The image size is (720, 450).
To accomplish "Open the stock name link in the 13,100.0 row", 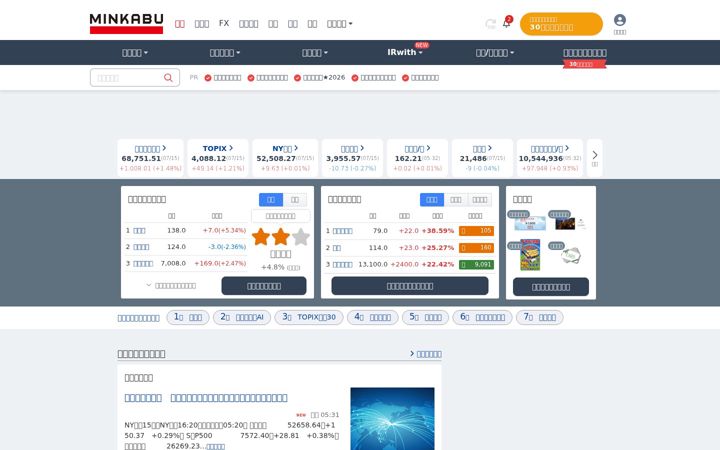I will click(343, 264).
